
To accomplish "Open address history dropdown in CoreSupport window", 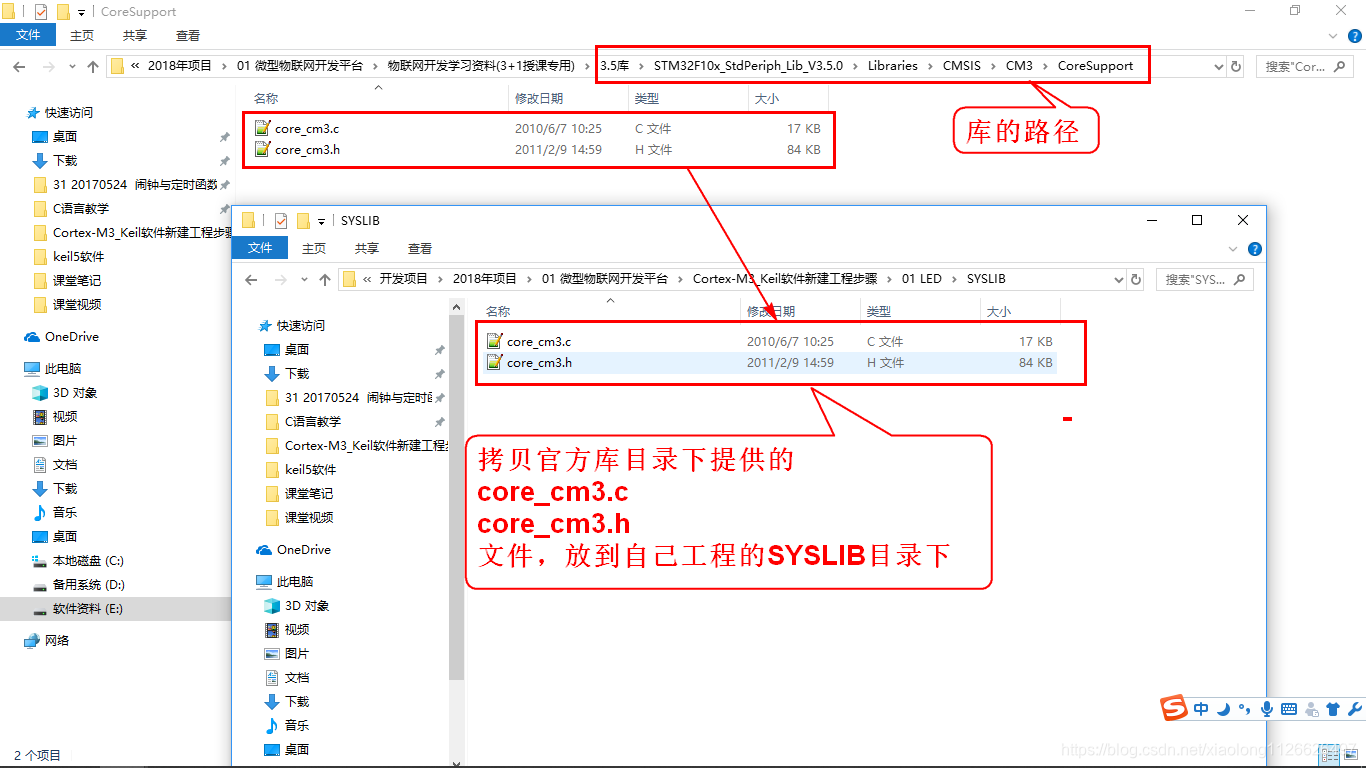I will pyautogui.click(x=1218, y=67).
